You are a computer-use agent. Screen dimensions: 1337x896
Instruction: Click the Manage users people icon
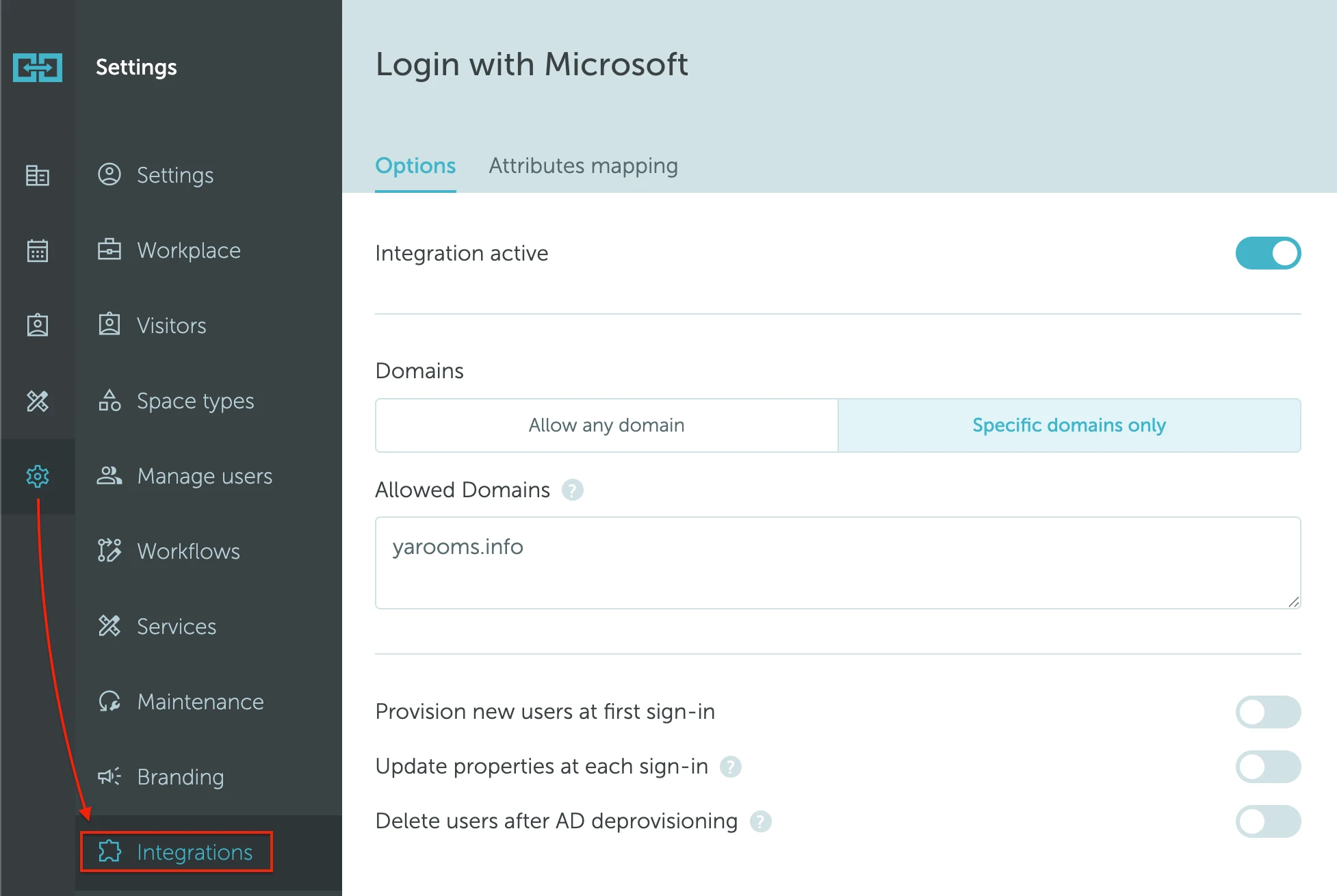[x=109, y=475]
